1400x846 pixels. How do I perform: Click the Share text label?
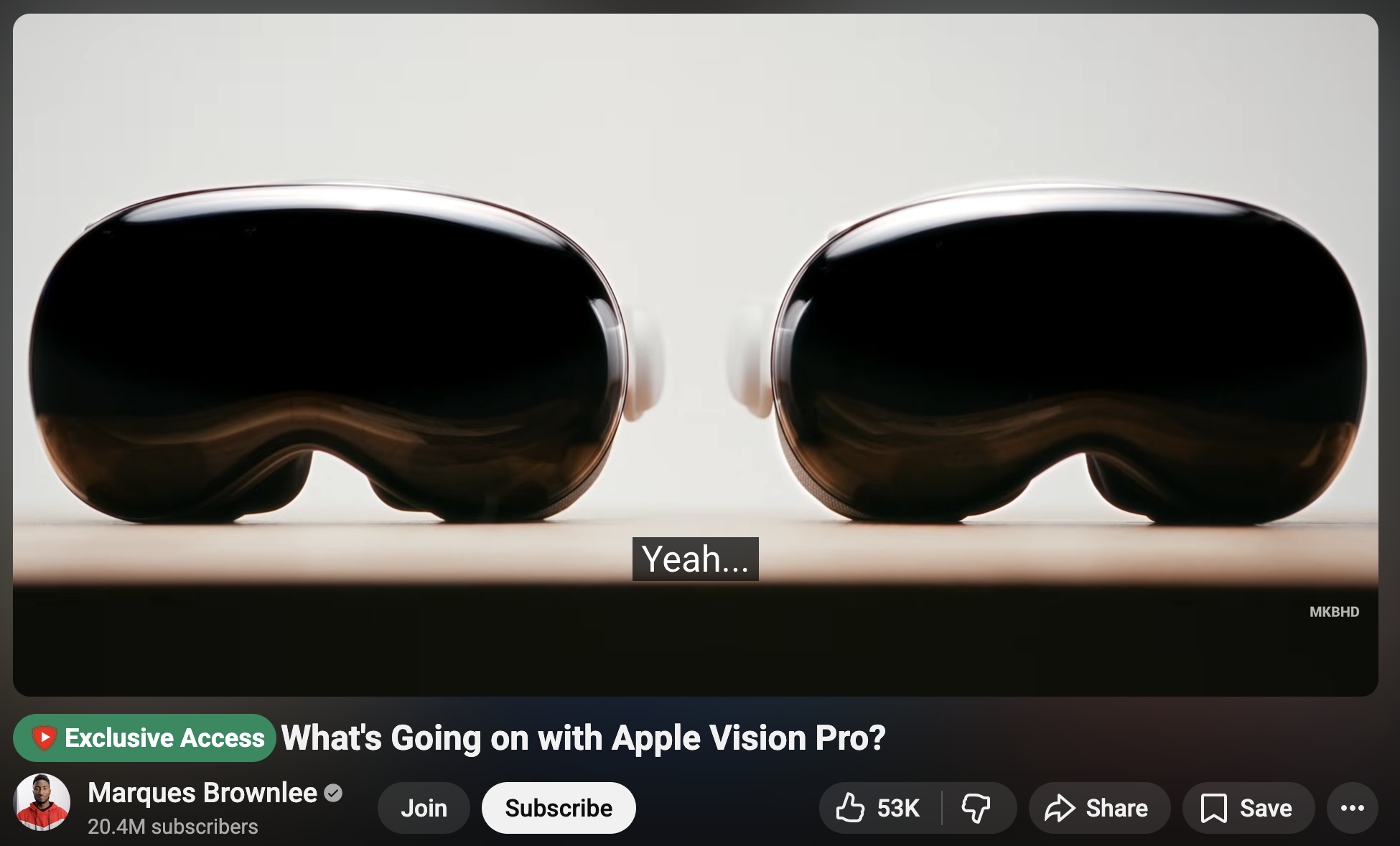(1116, 809)
